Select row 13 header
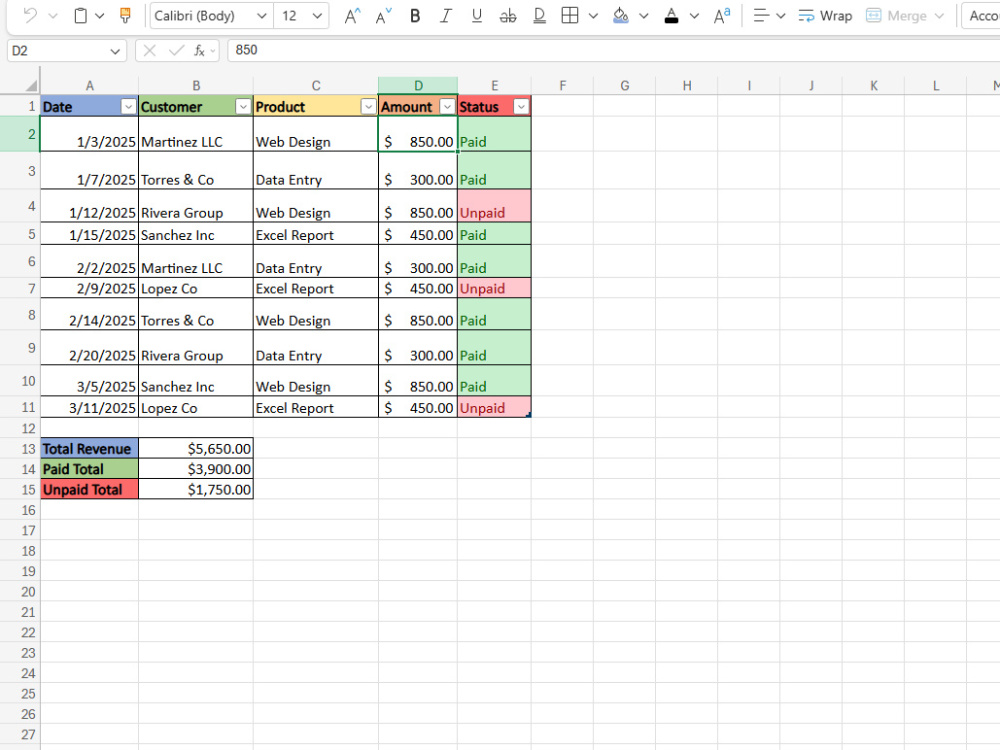The height and width of the screenshot is (750, 1000). coord(20,448)
